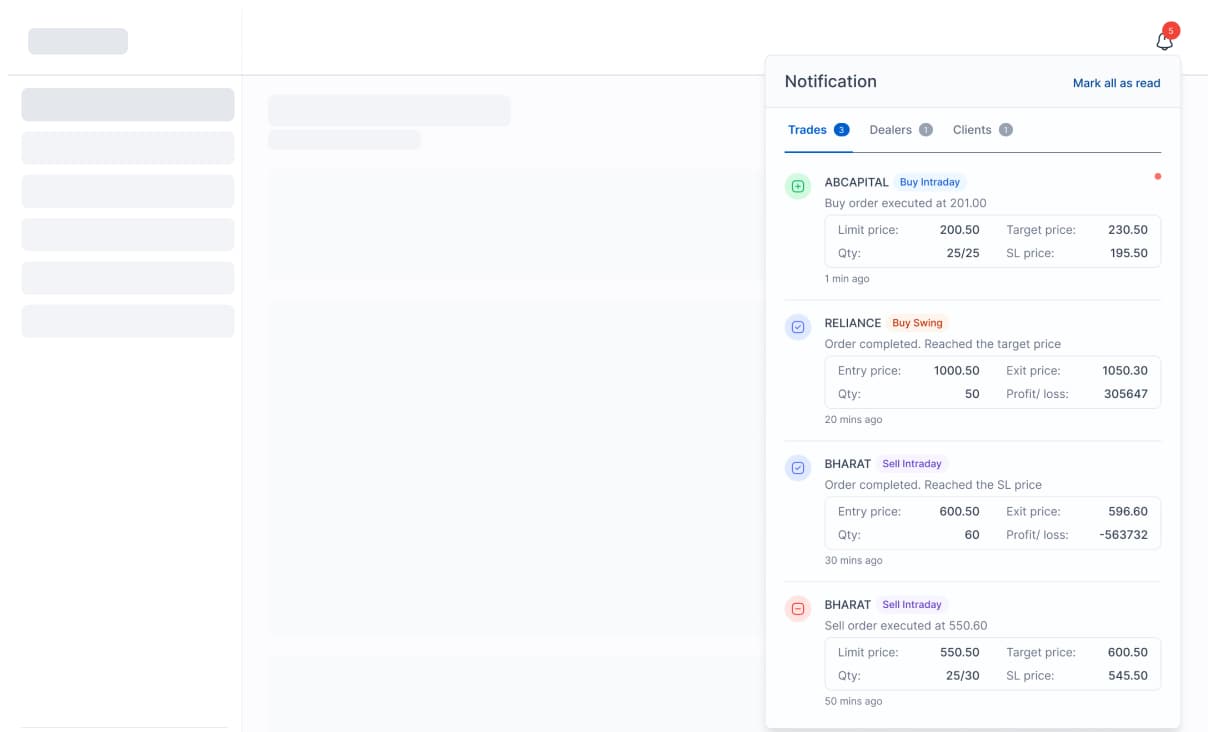1216x732 pixels.
Task: Click the completed icon for BHARAT SL price order
Action: [798, 468]
